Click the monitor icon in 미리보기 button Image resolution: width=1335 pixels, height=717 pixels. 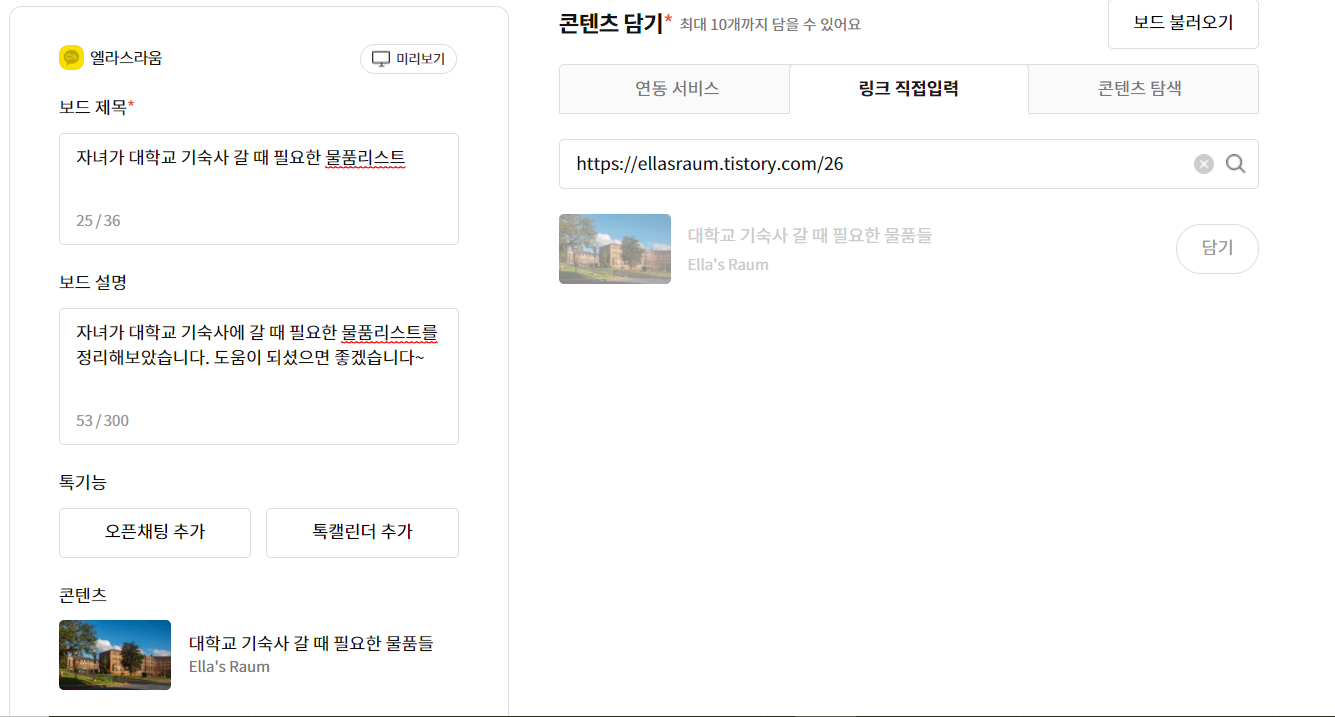click(x=381, y=59)
